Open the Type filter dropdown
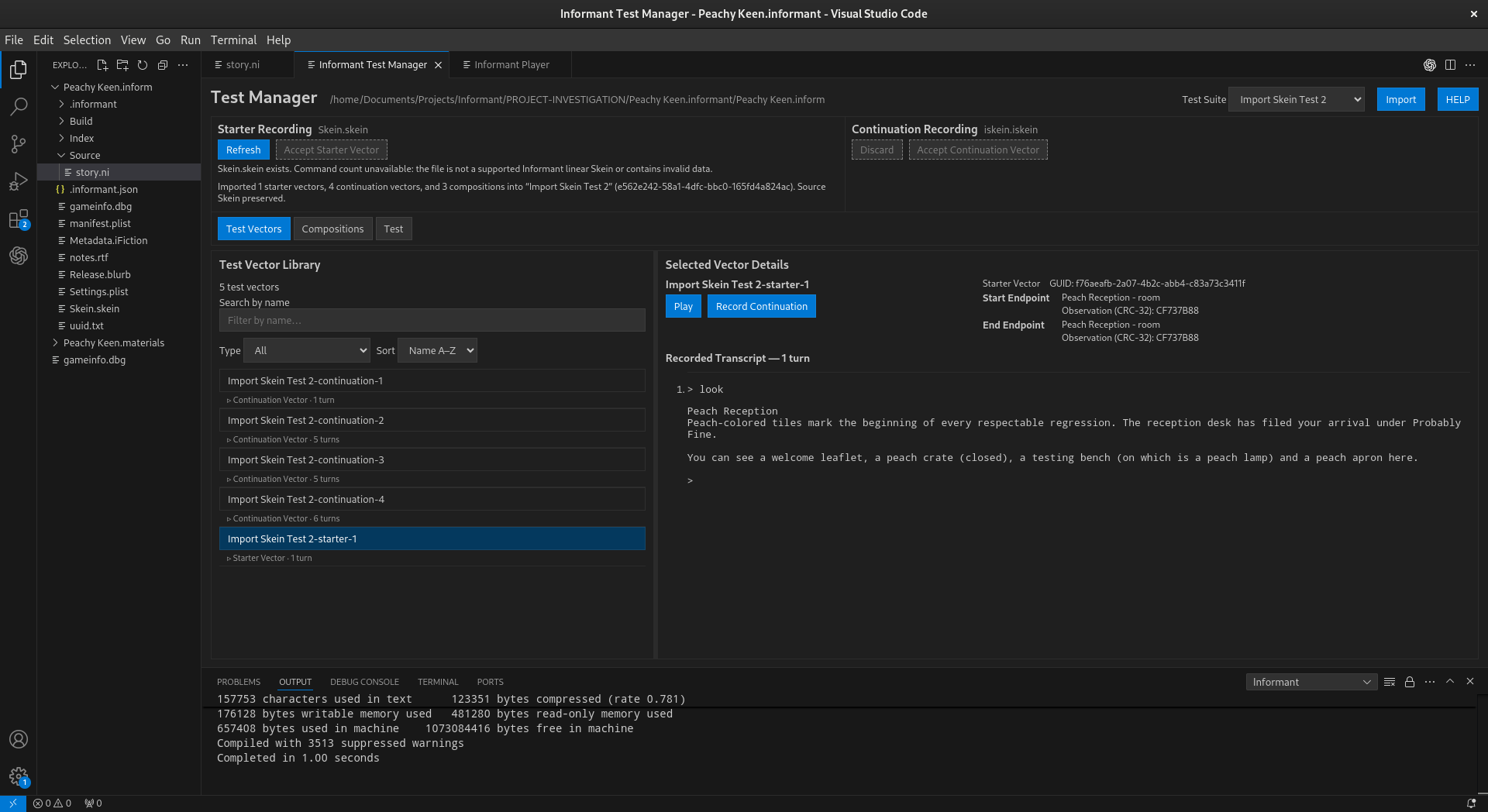 pyautogui.click(x=307, y=350)
